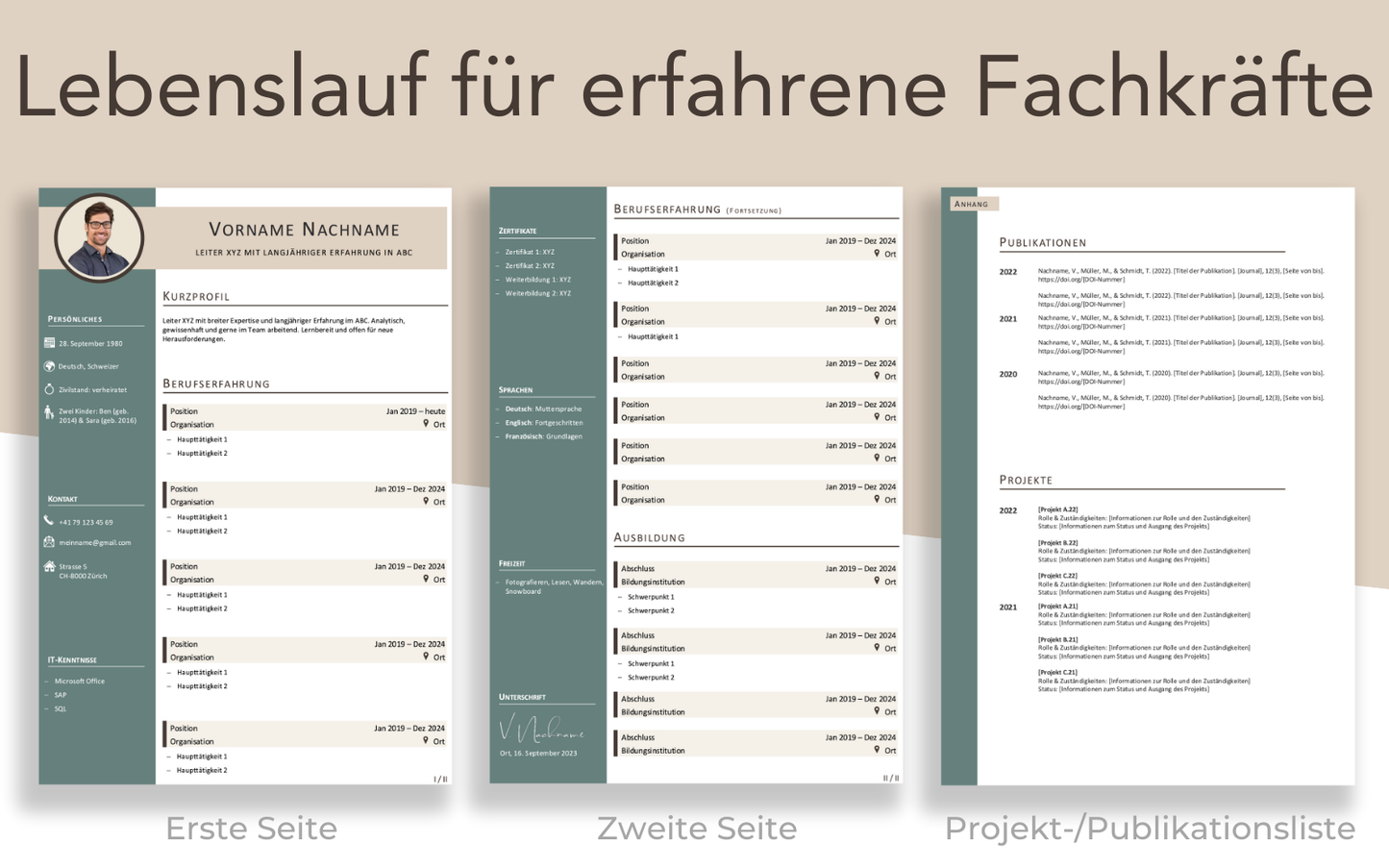1389x868 pixels.
Task: Click the beige Vorname Nachname name banner
Action: tap(304, 238)
